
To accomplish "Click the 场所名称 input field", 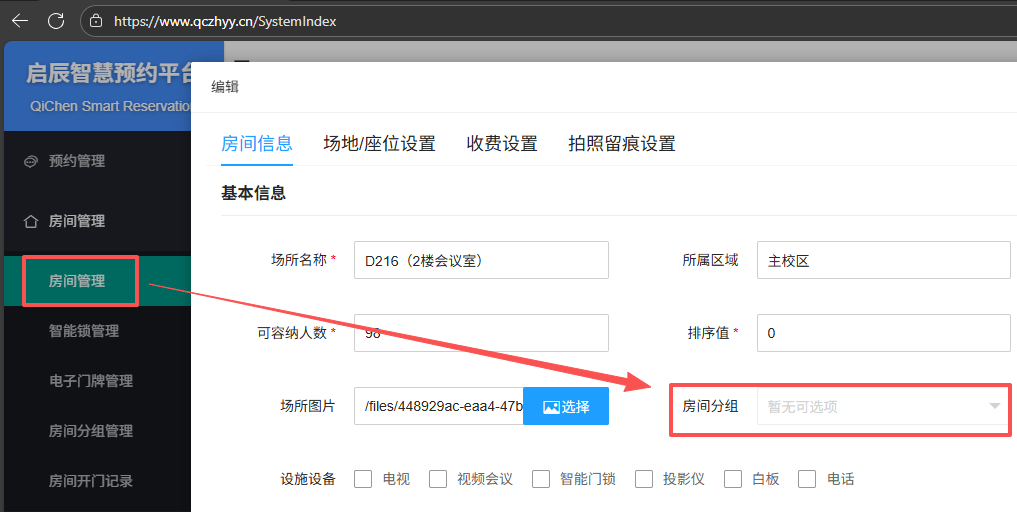I will pyautogui.click(x=481, y=260).
